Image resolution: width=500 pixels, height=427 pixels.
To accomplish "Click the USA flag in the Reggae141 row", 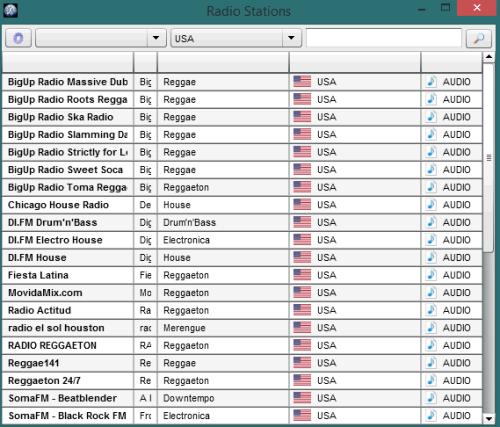I will coord(302,363).
